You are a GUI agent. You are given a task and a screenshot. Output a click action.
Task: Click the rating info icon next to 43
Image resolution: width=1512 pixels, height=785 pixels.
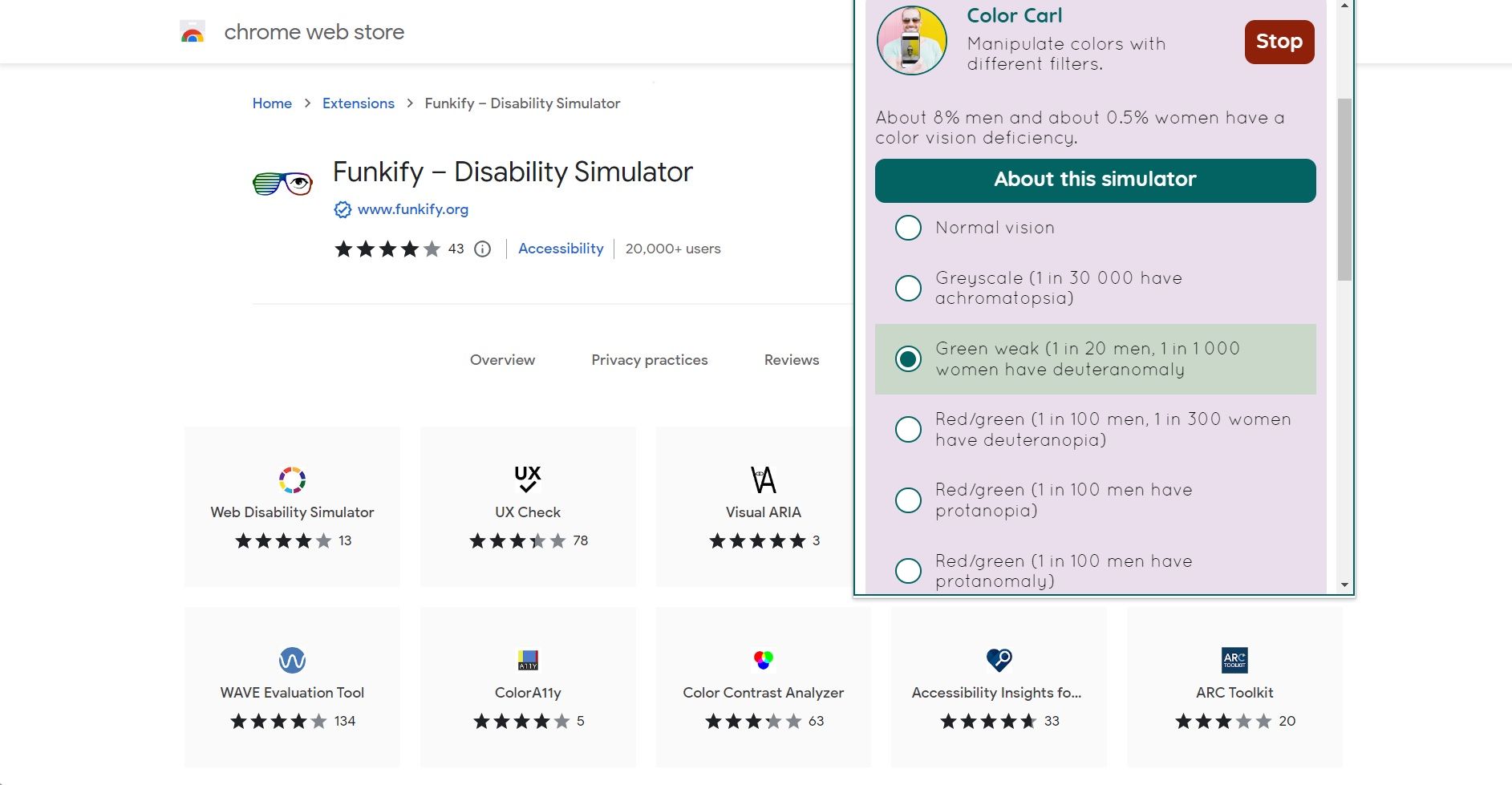481,249
